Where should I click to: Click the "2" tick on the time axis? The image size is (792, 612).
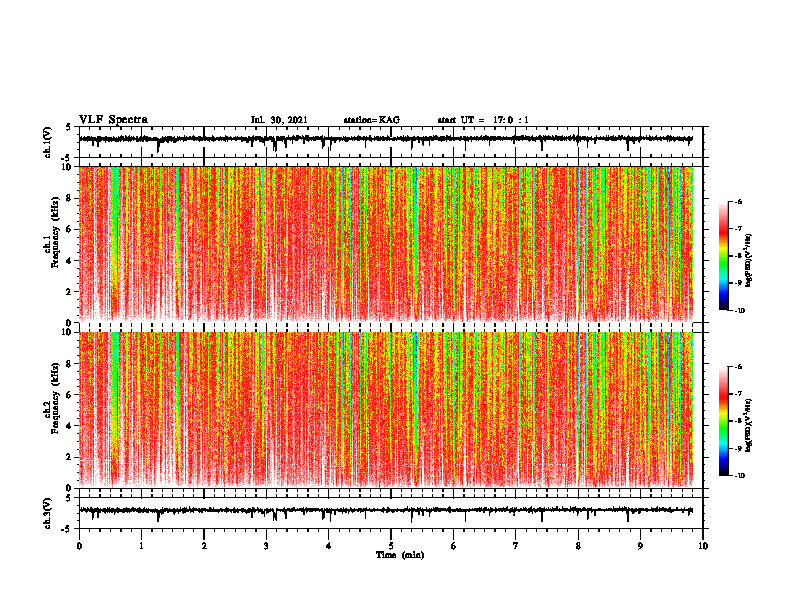click(x=204, y=546)
